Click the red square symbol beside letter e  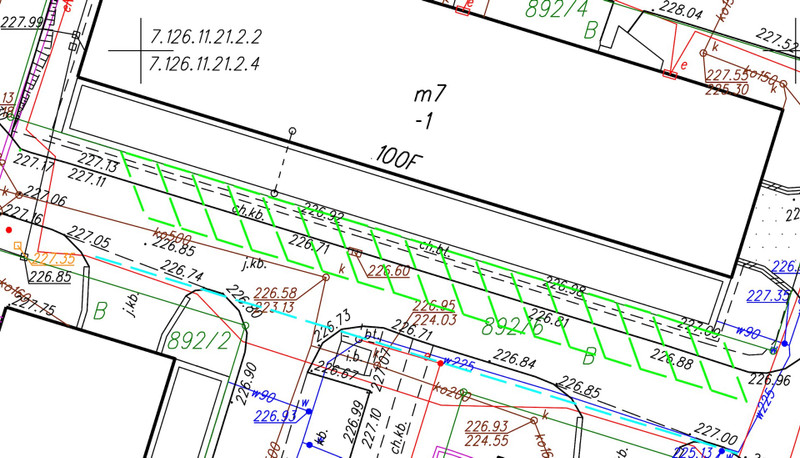pyautogui.click(x=668, y=73)
